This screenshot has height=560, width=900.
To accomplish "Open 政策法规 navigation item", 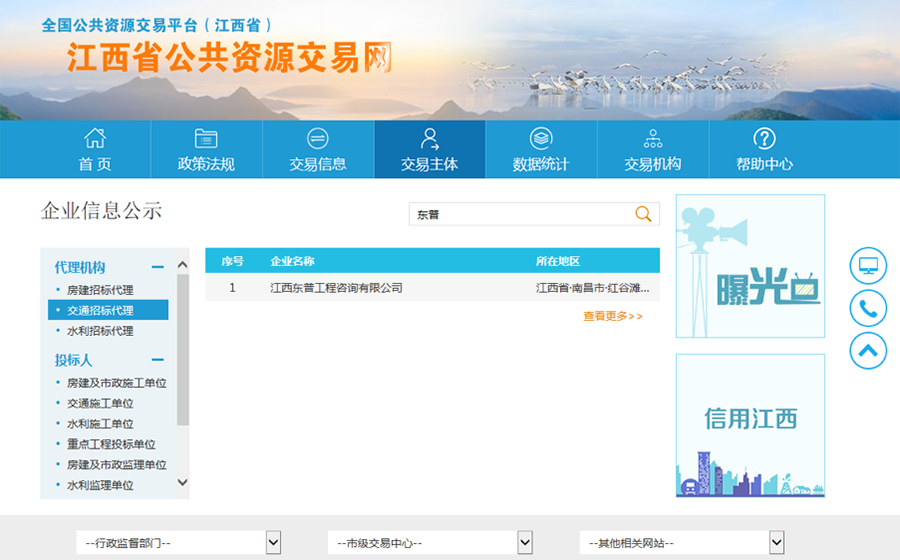I will (x=206, y=150).
